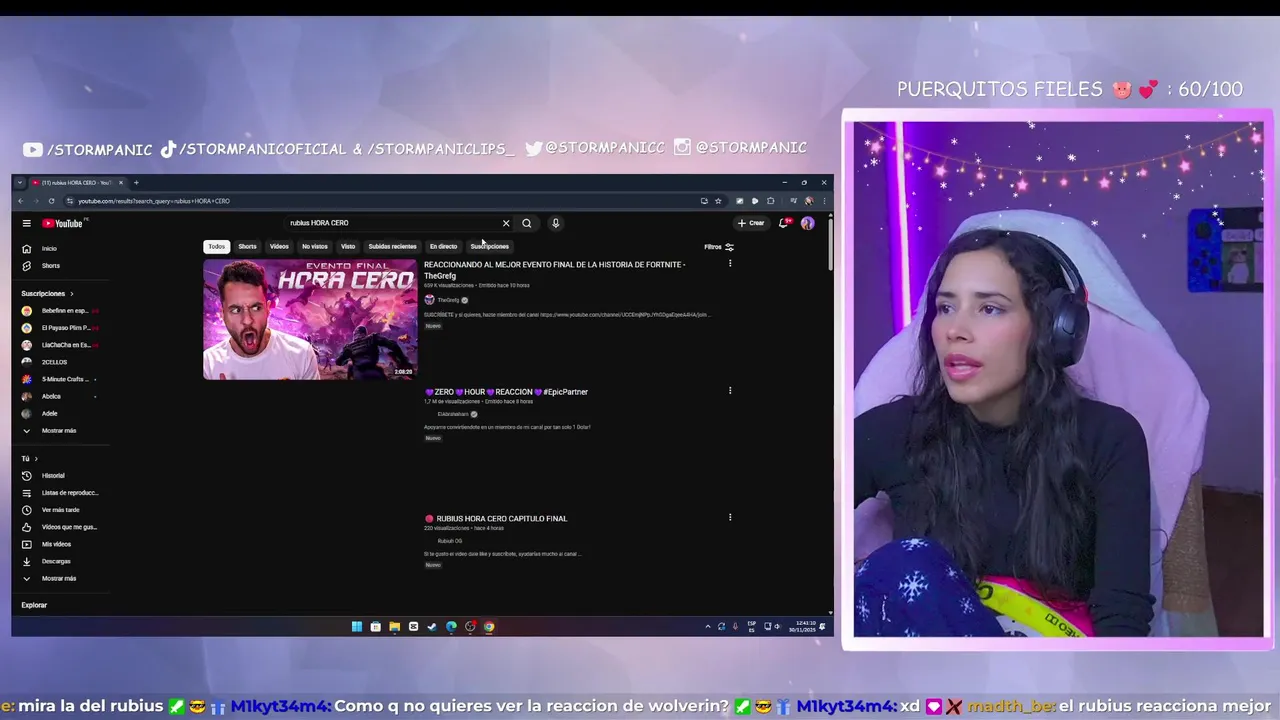Image resolution: width=1280 pixels, height=720 pixels.
Task: Open the YouTube hamburger guide menu
Action: coord(27,223)
